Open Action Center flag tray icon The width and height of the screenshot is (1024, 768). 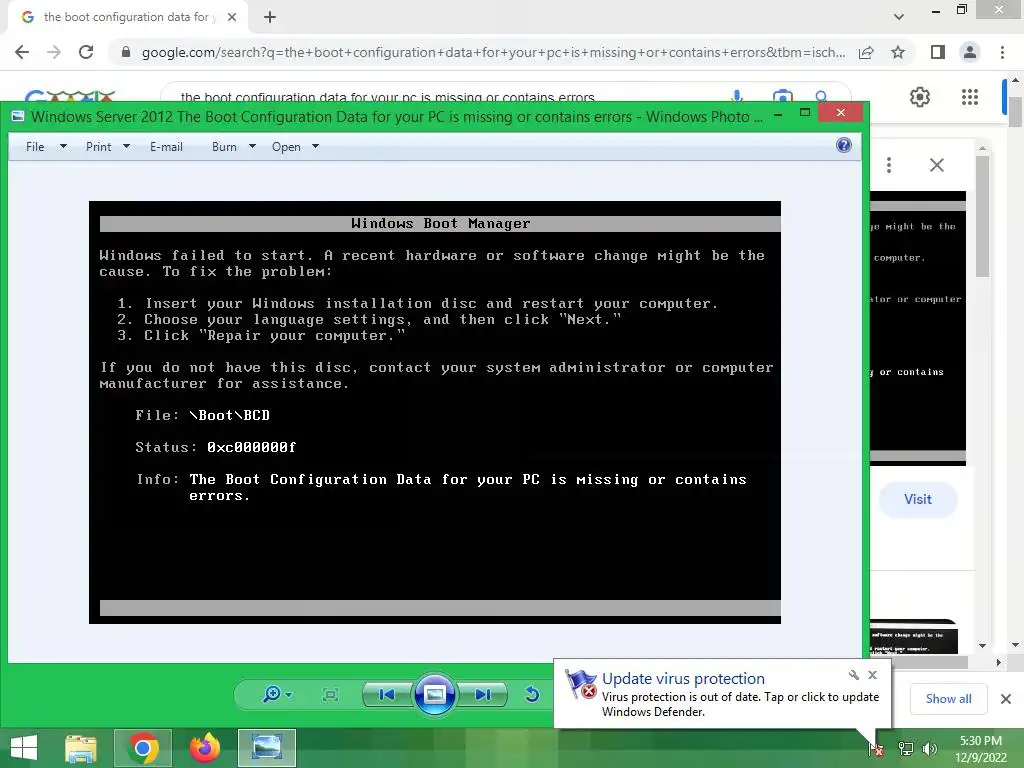pyautogui.click(x=876, y=748)
